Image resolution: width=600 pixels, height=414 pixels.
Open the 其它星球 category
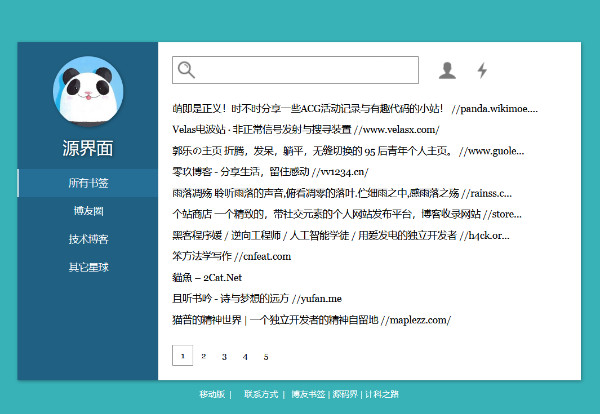(x=88, y=267)
